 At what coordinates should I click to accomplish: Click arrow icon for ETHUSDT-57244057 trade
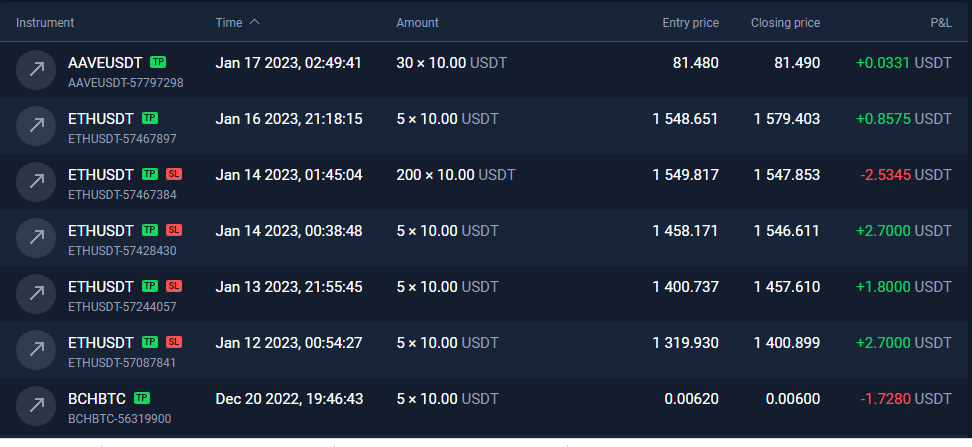(x=36, y=294)
